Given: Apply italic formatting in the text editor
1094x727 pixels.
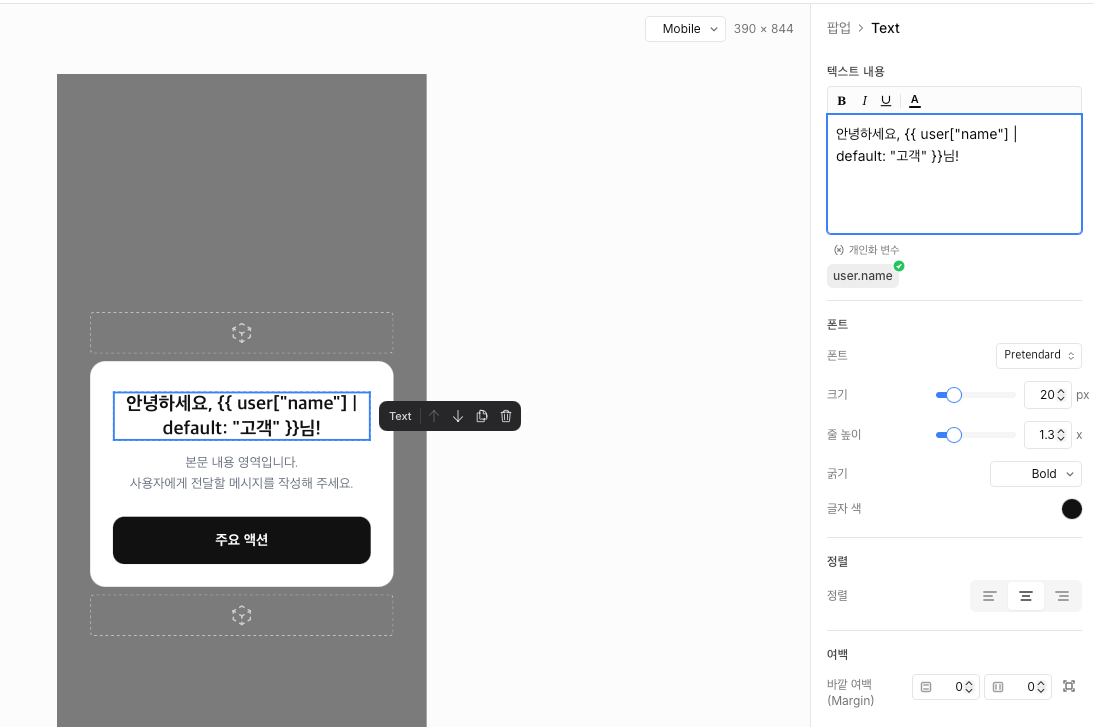Looking at the screenshot, I should coord(864,100).
